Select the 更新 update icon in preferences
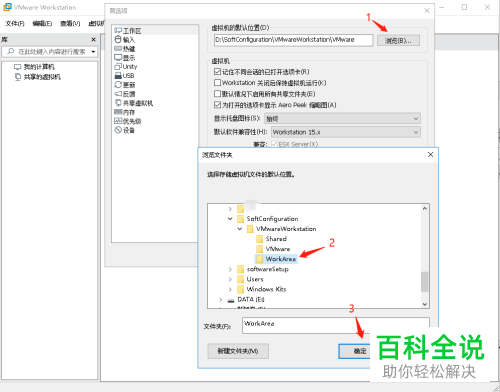Screen dimensions: 500x392 pos(118,85)
